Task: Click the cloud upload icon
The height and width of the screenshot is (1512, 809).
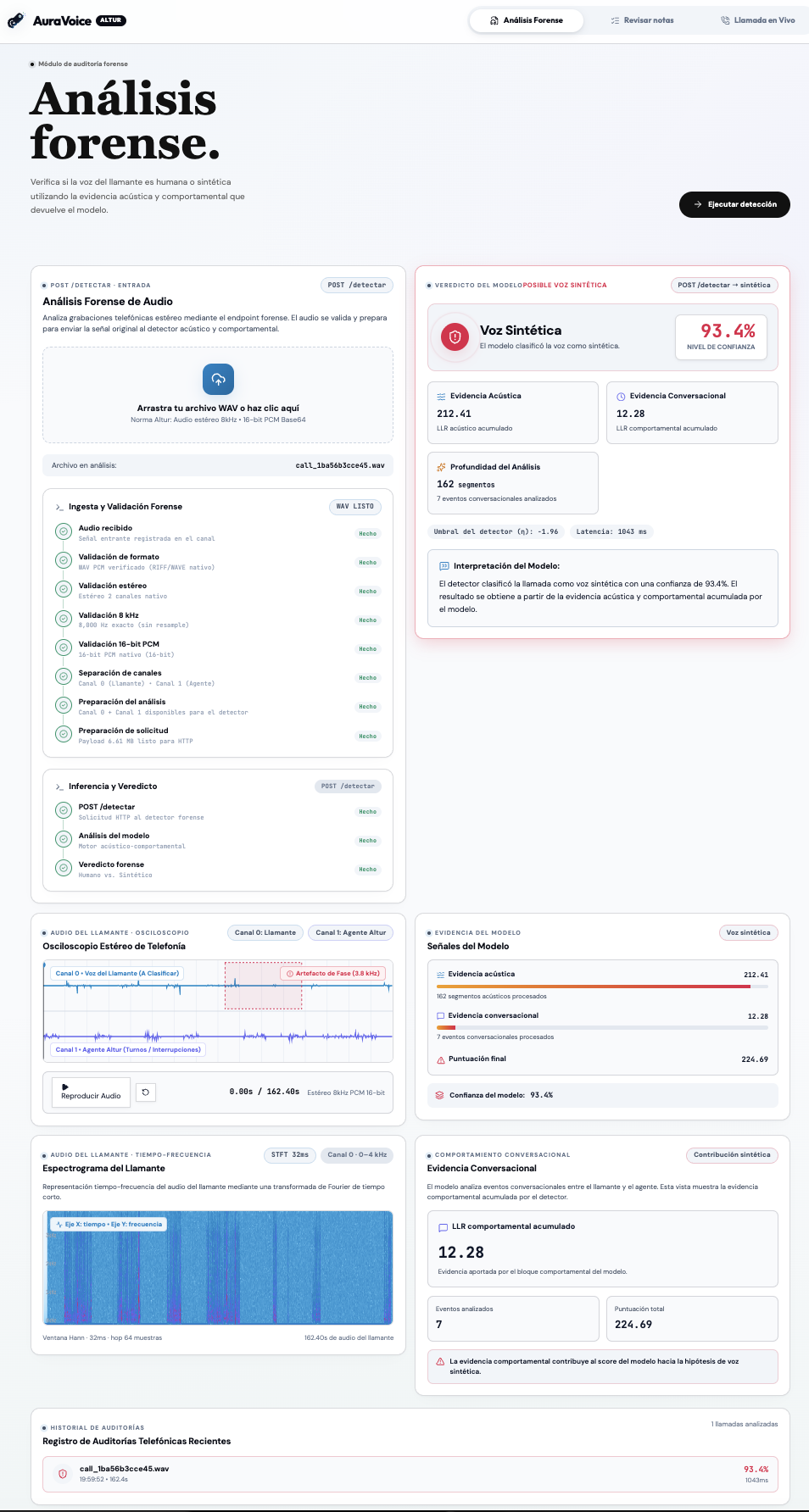Action: [x=218, y=379]
